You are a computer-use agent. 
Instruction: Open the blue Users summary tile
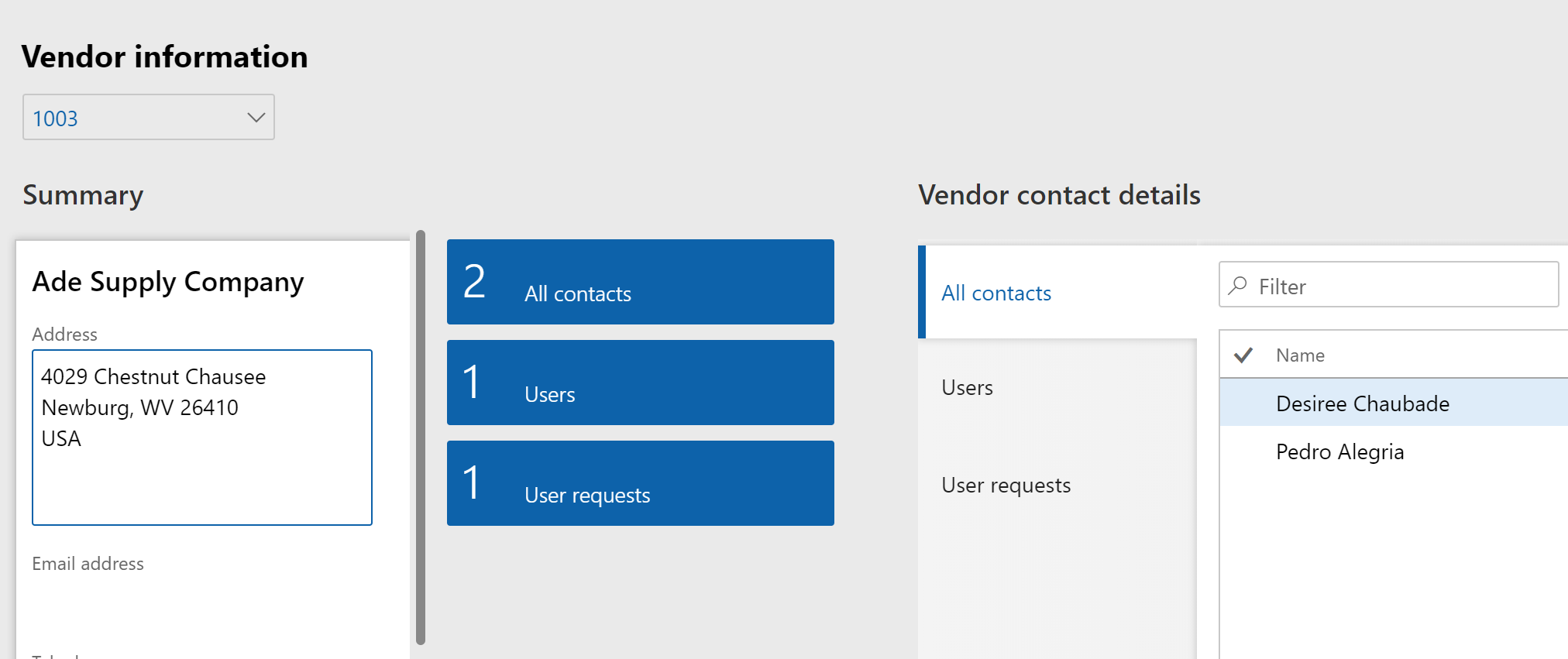[x=640, y=383]
